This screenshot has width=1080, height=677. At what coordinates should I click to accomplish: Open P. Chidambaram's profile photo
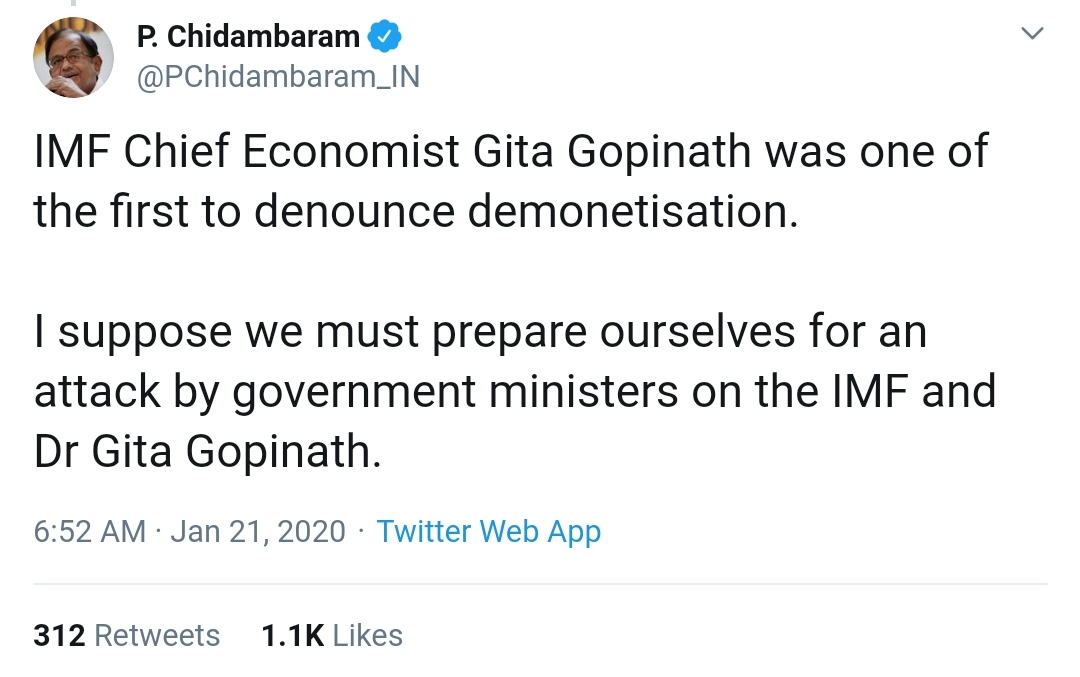coord(73,57)
